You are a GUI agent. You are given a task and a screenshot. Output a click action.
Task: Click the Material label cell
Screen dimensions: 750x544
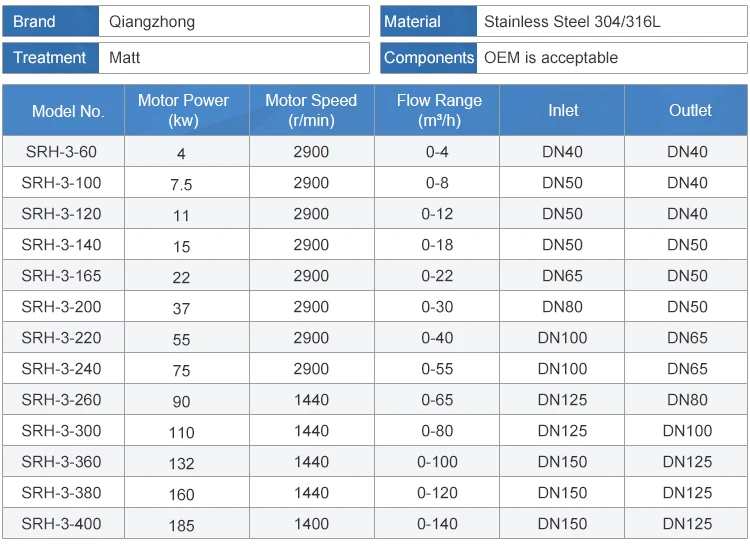[429, 22]
